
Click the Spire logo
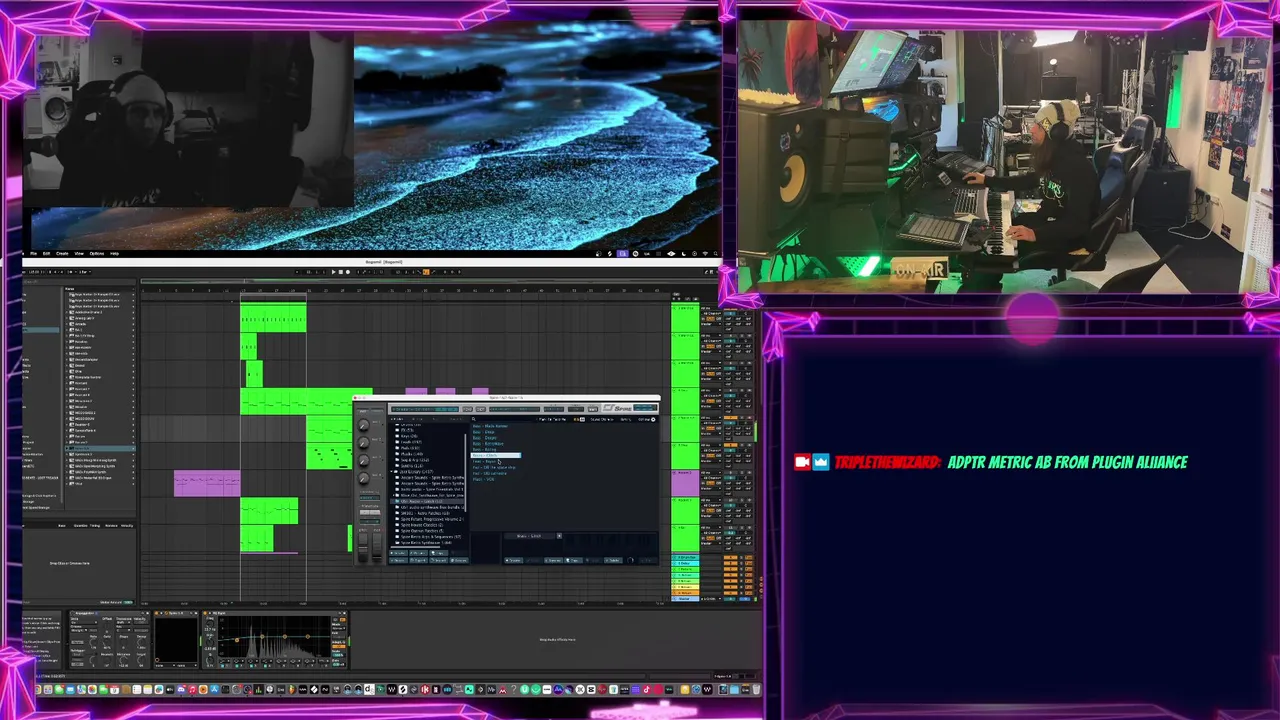point(617,408)
